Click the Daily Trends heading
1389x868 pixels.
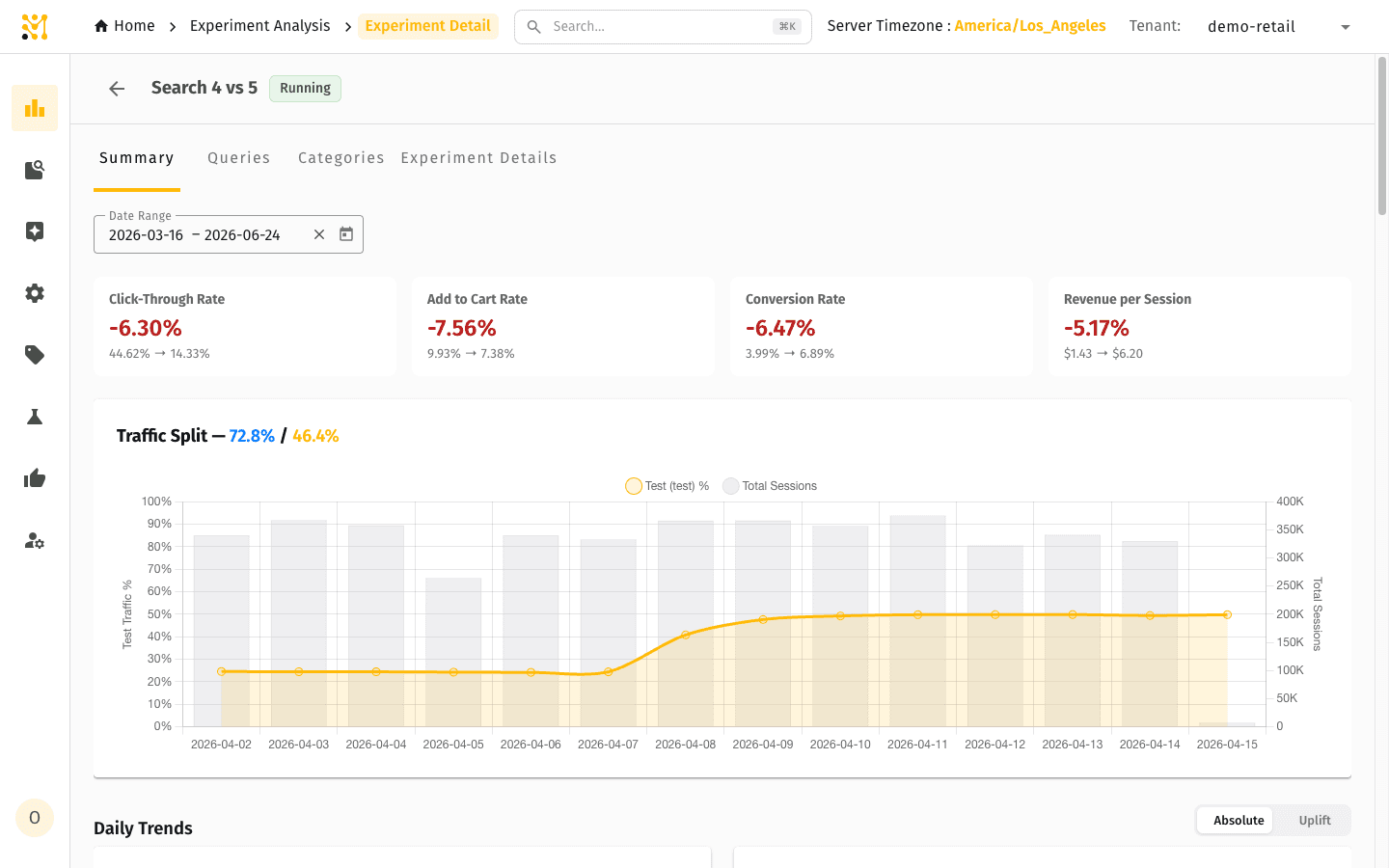coord(143,828)
